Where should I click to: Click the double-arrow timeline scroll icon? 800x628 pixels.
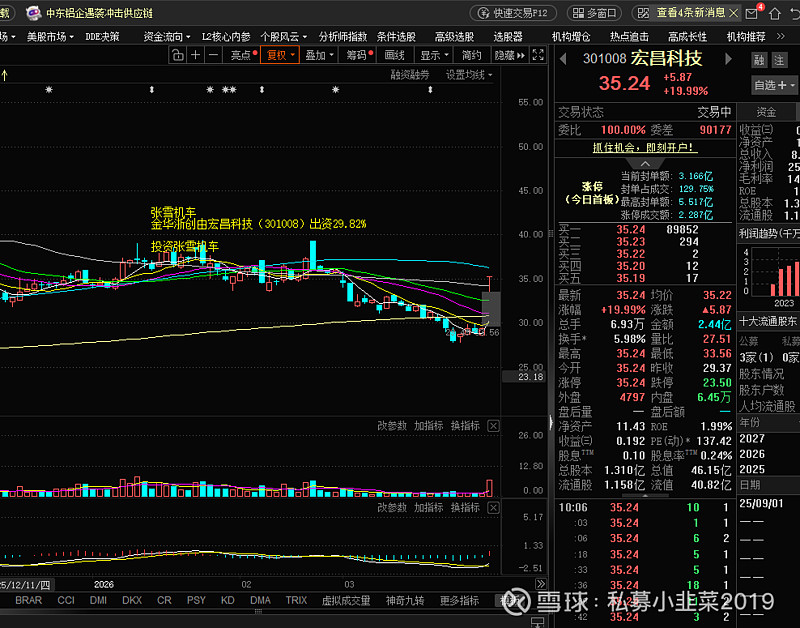pyautogui.click(x=541, y=584)
